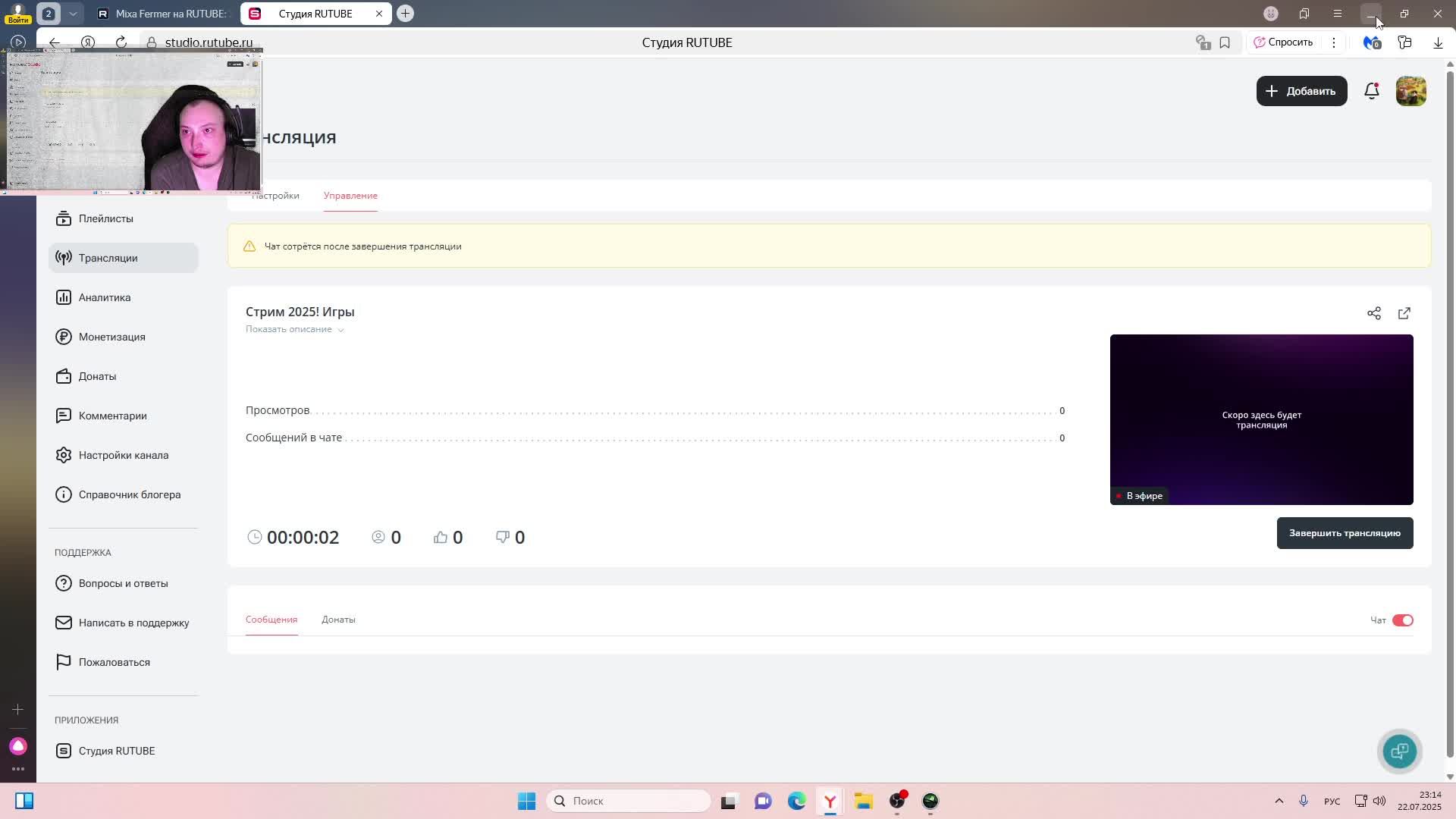Viewport: 1456px width, 819px height.
Task: Click the like thumbs-up icon
Action: point(441,537)
